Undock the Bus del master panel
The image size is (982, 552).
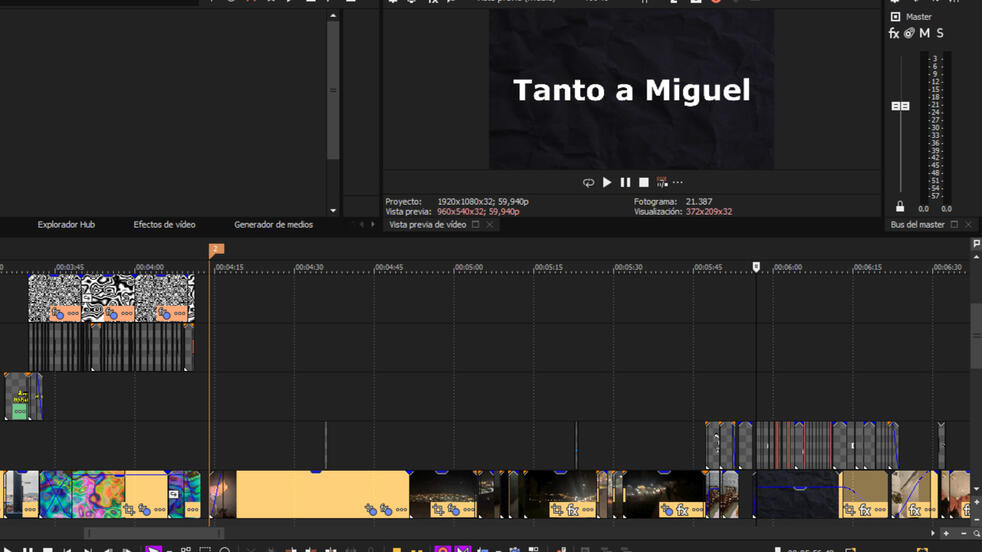click(x=954, y=225)
